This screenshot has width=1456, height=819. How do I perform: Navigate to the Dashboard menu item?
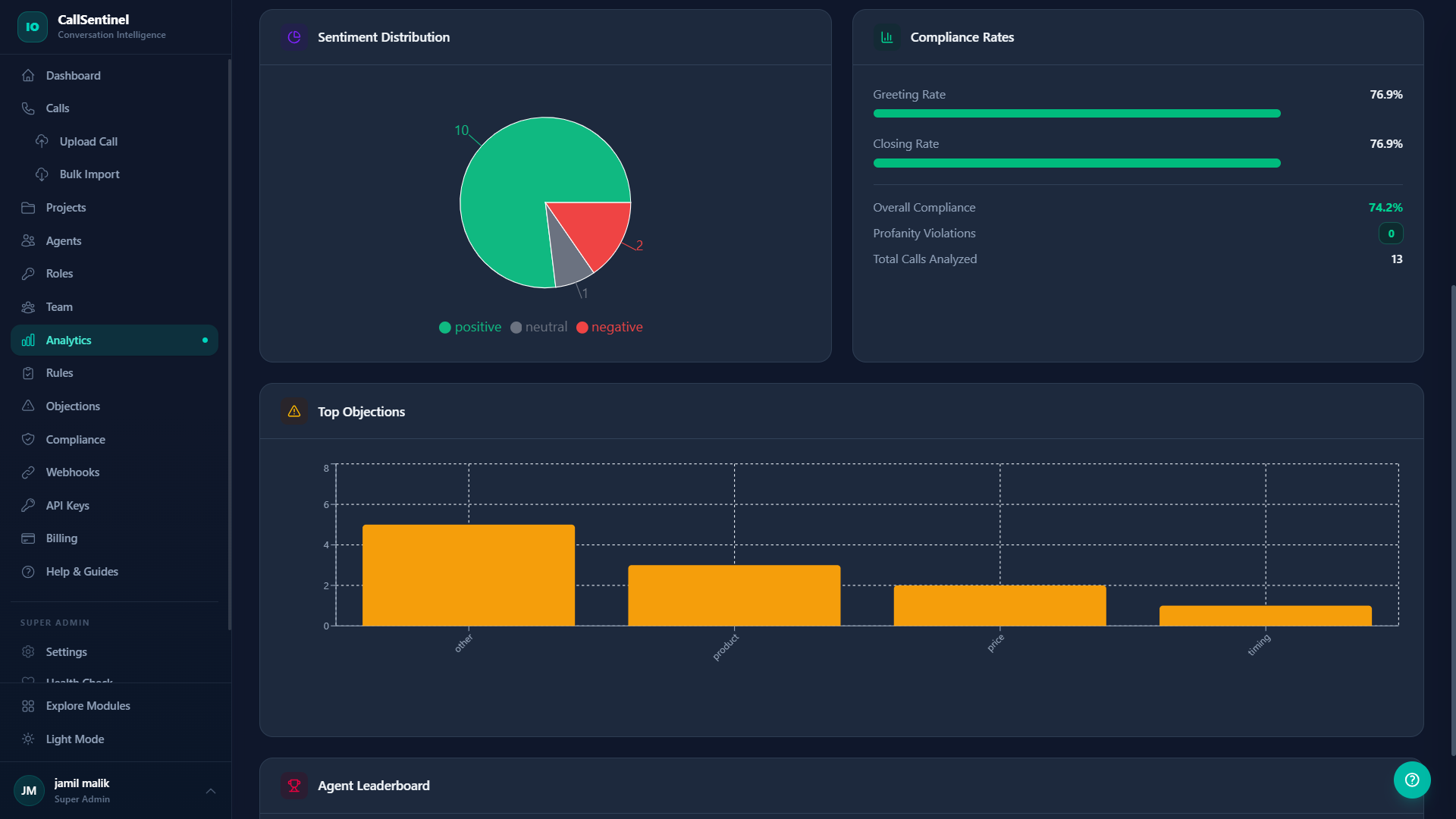click(73, 75)
